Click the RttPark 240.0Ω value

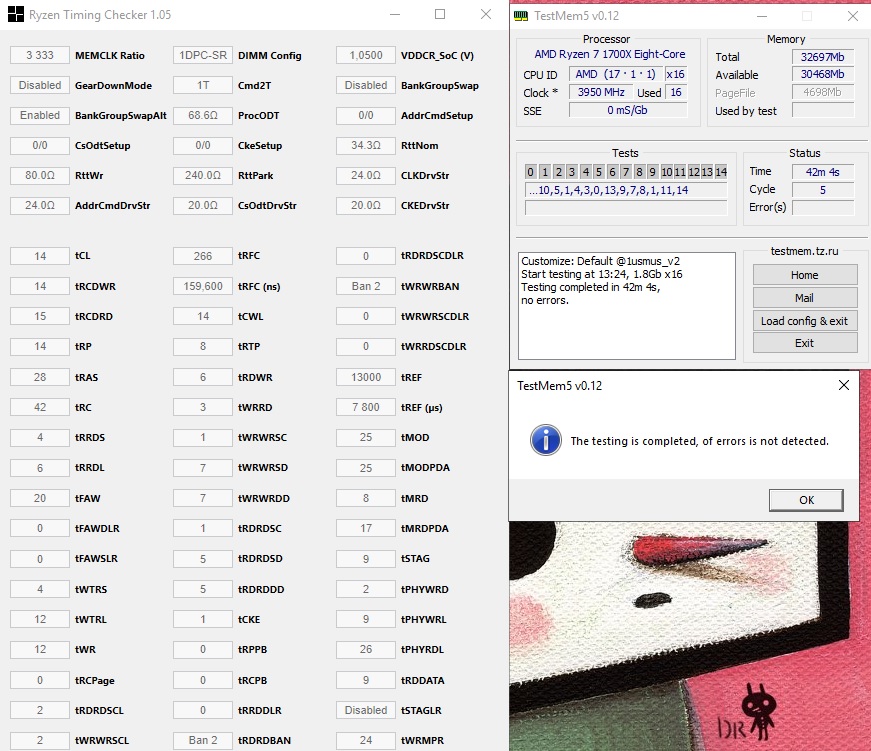[203, 175]
